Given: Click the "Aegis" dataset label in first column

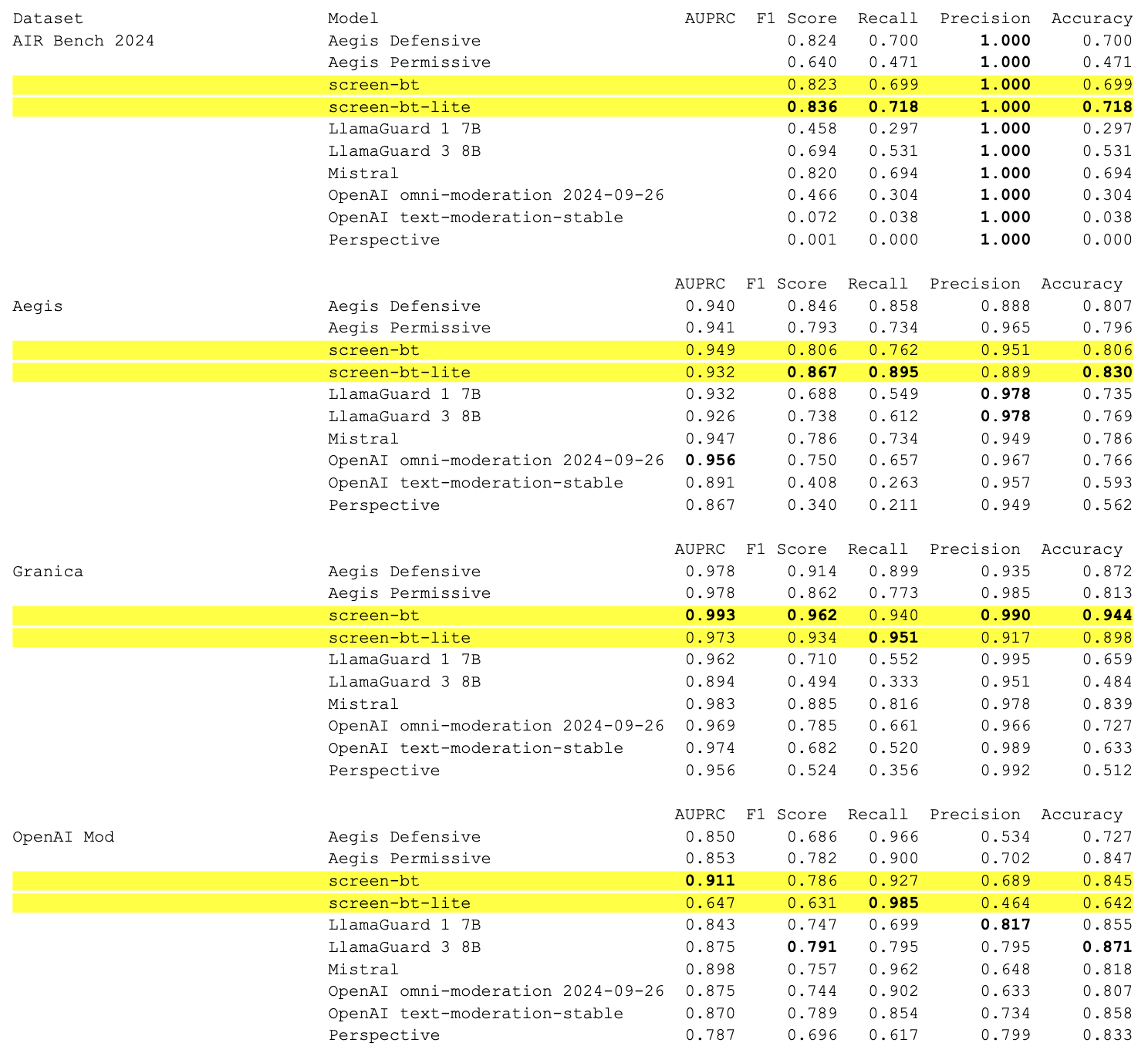Looking at the screenshot, I should 38,306.
